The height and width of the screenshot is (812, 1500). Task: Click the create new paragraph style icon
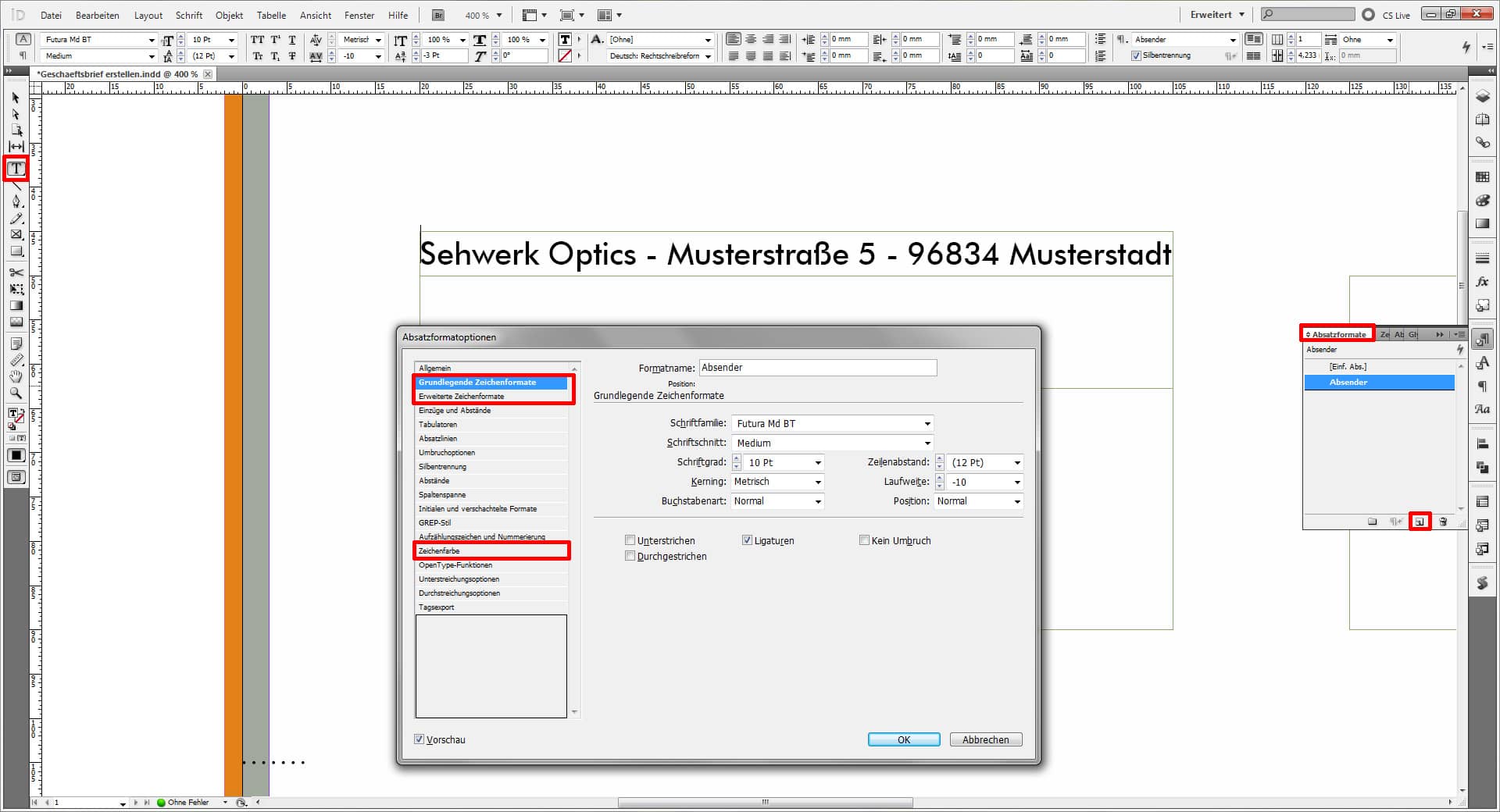click(x=1420, y=522)
